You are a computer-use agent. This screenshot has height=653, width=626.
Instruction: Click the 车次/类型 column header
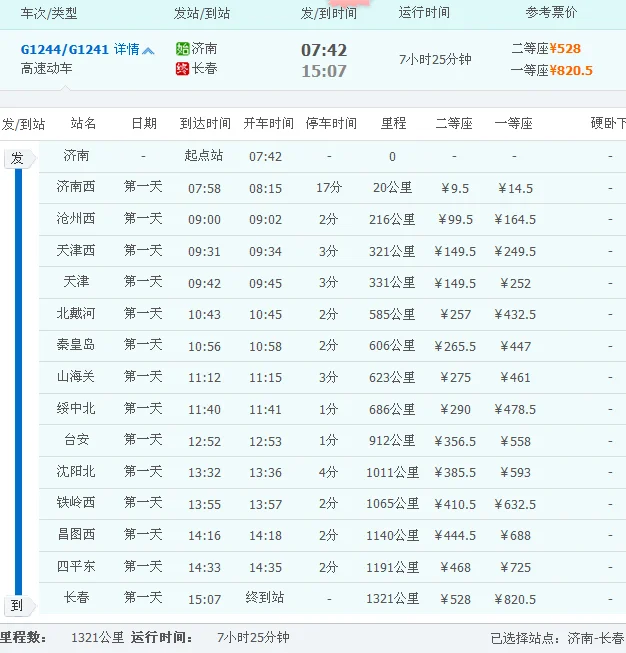49,13
